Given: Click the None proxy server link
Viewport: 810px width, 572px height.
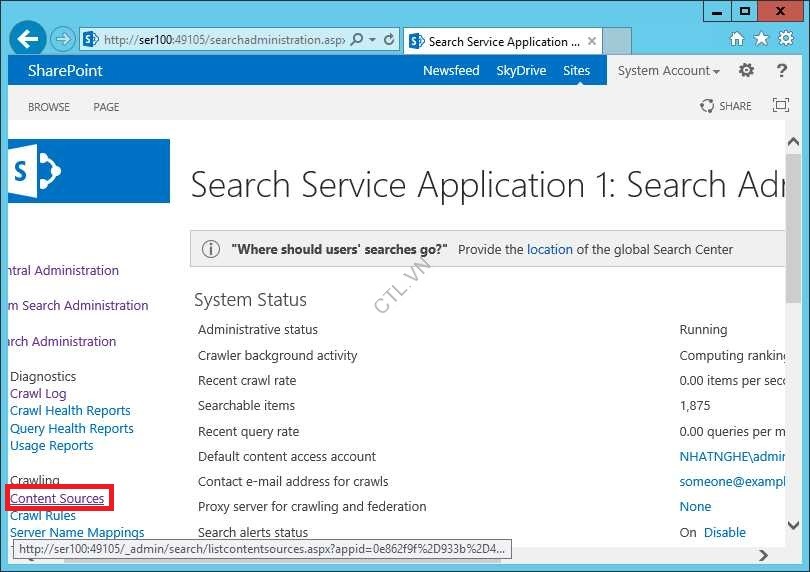Looking at the screenshot, I should click(x=695, y=506).
